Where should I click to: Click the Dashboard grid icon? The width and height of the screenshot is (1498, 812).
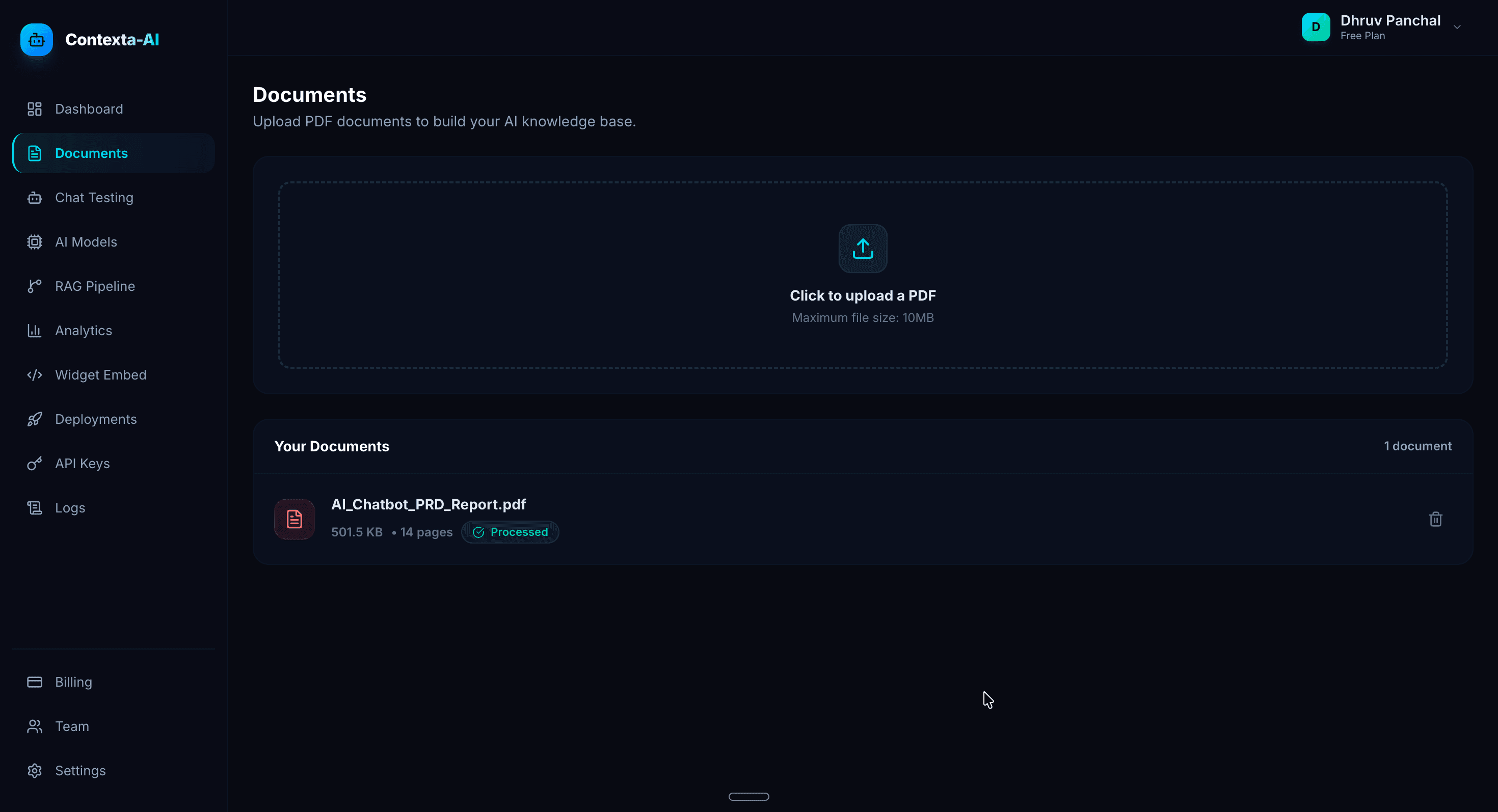34,109
